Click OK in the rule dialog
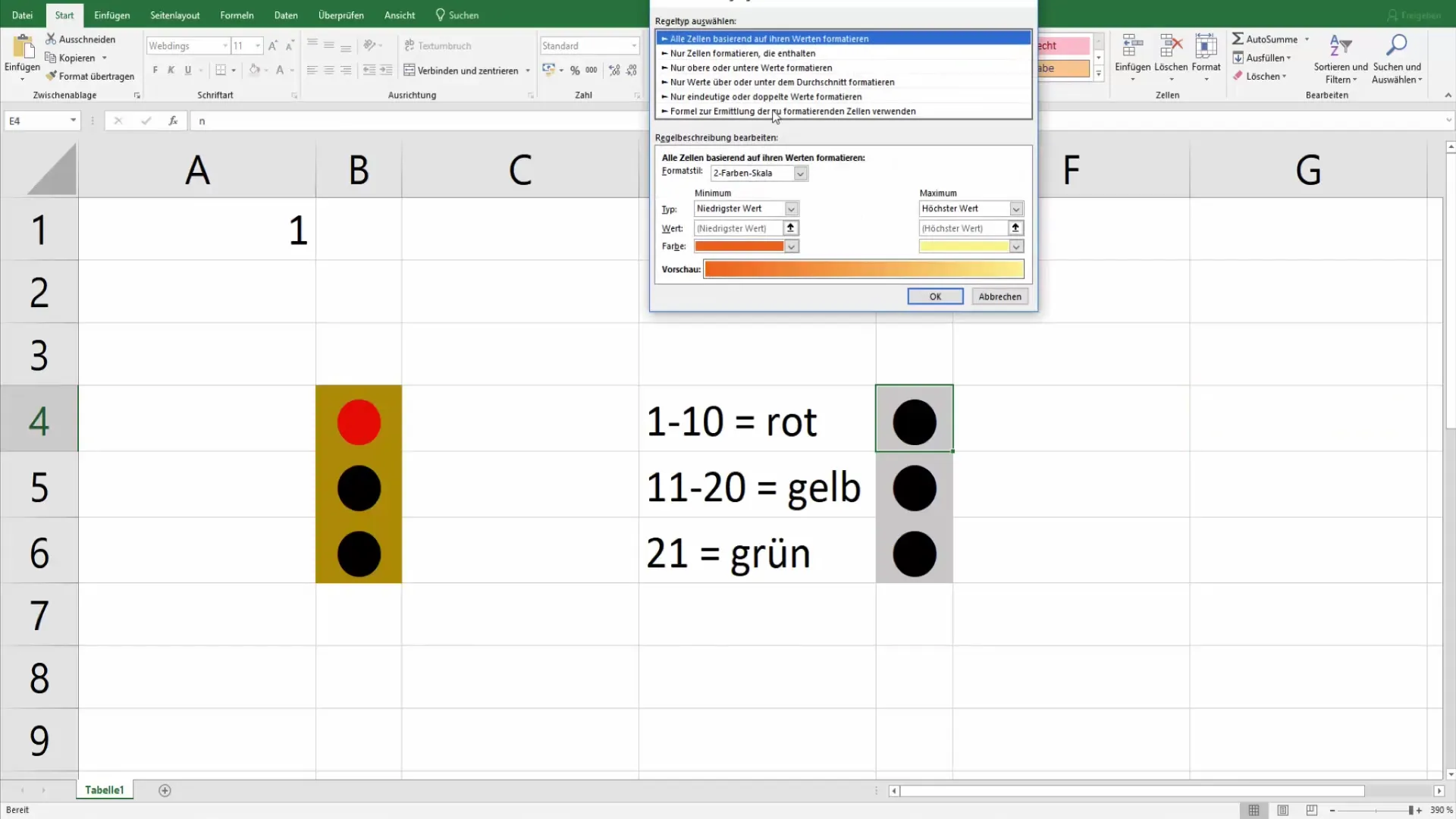Screen dimensions: 1456x819 click(935, 297)
